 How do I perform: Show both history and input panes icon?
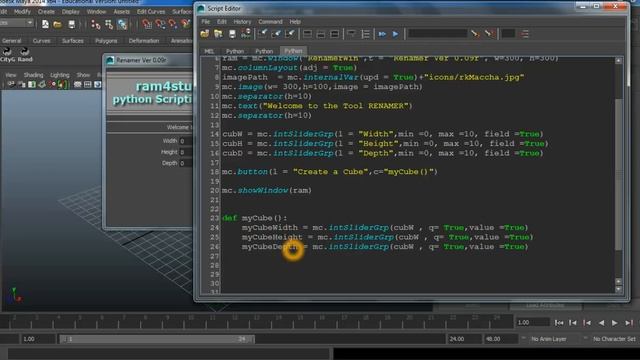[x=334, y=34]
